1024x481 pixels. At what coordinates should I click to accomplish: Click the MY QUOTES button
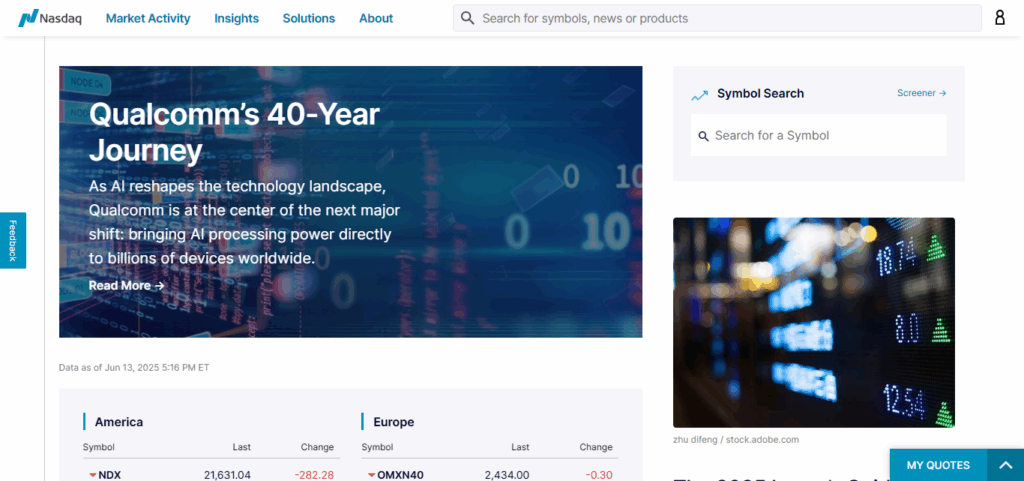[x=938, y=465]
